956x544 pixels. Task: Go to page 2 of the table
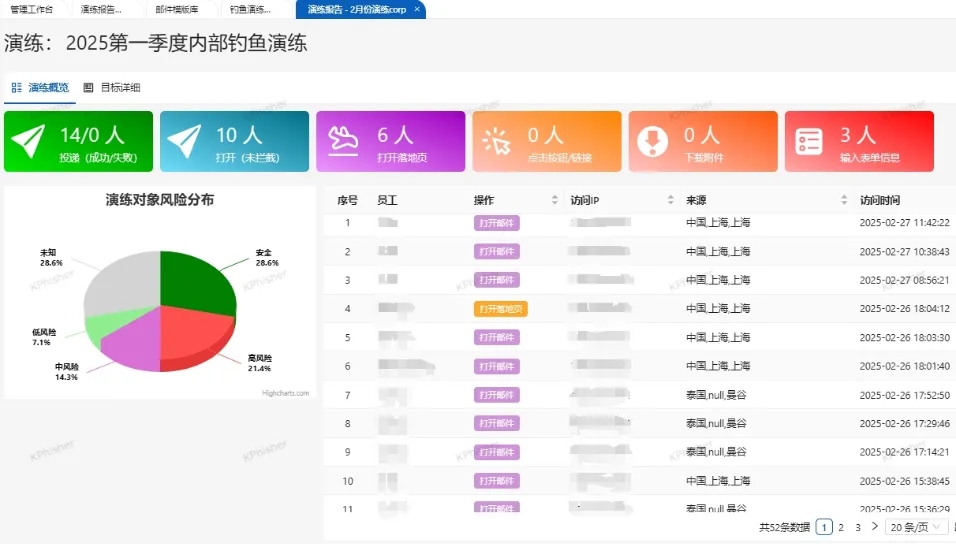(x=841, y=527)
